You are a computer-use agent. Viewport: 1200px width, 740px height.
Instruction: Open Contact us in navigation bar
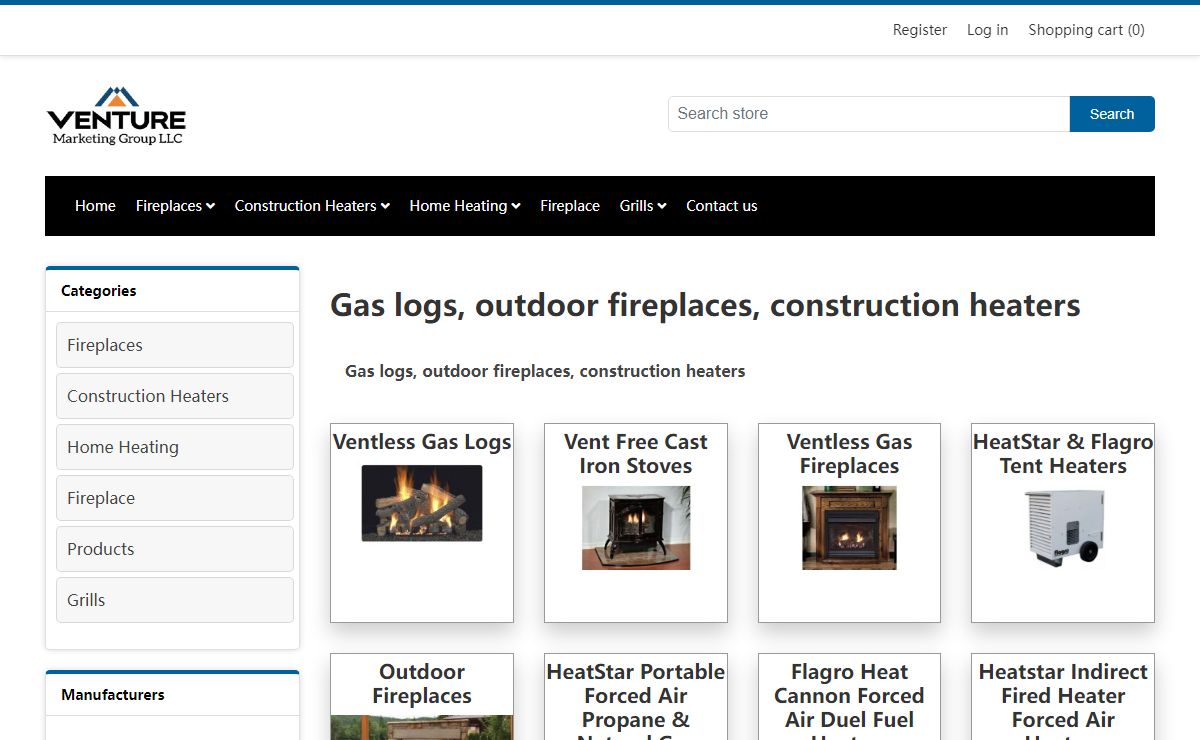point(721,206)
